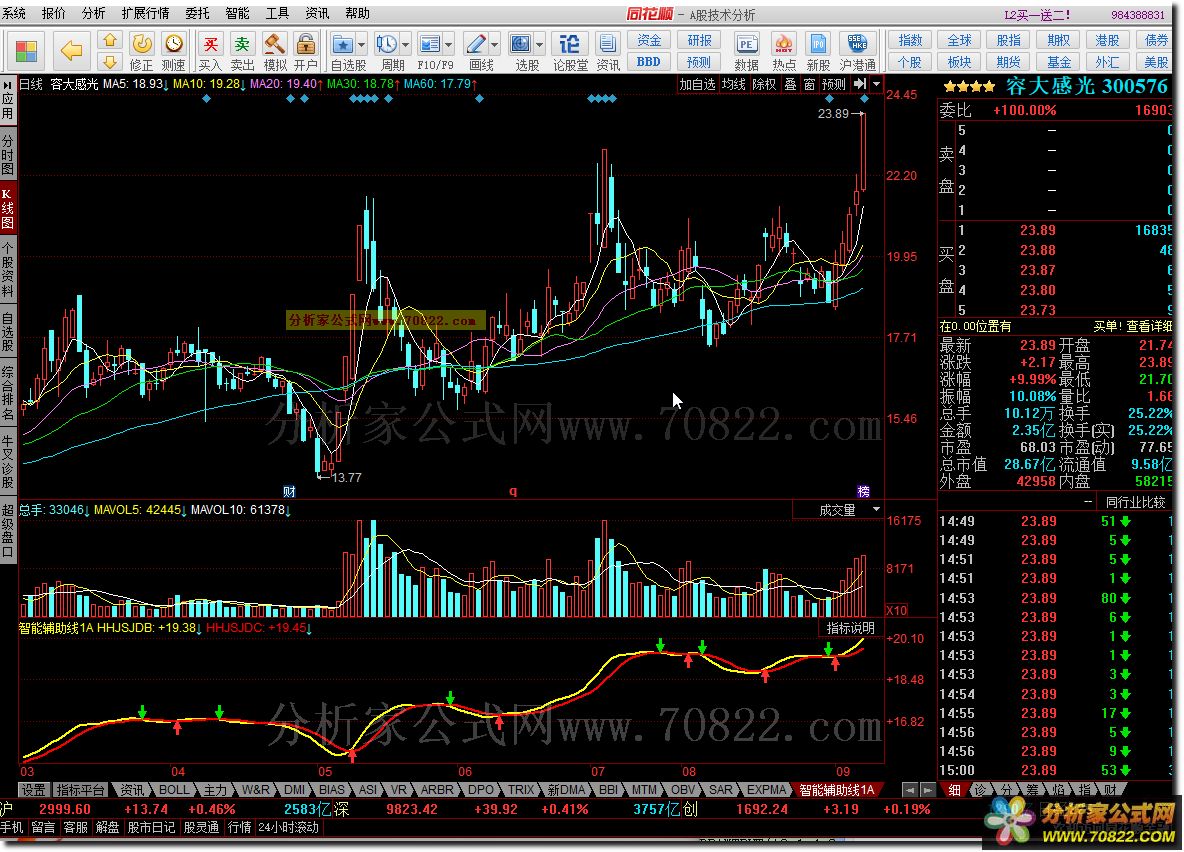Expand the 画线 dropdown arrow
Image resolution: width=1184 pixels, height=852 pixels.
(x=495, y=45)
